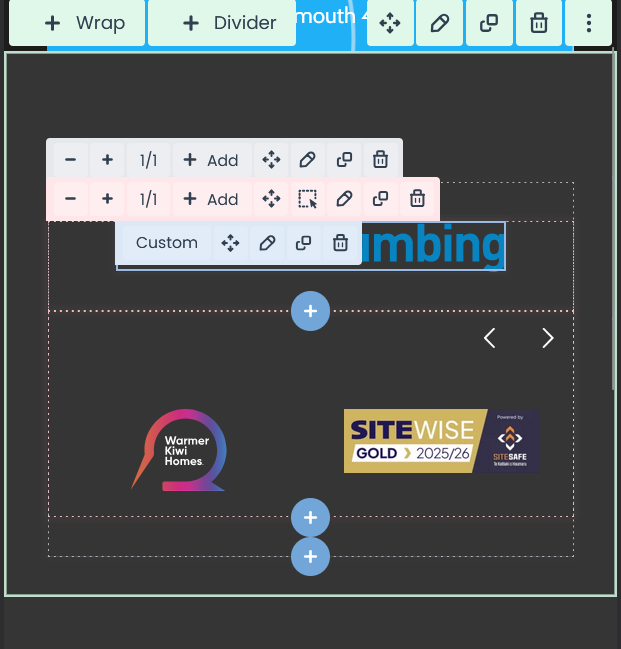
Task: Click SiteWise Gold 2025/26 badge image
Action: (442, 441)
